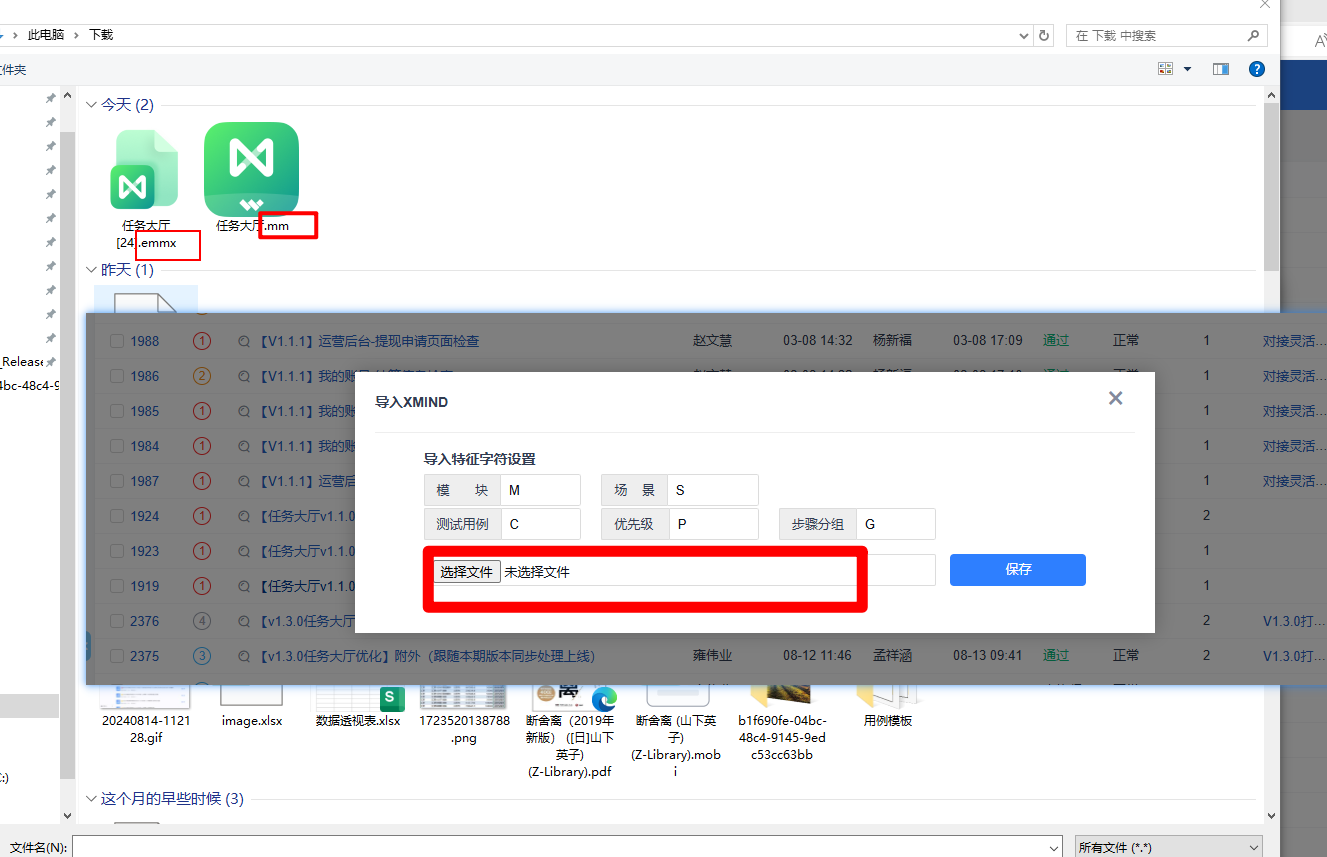The width and height of the screenshot is (1327, 857).
Task: Tick the checkbox for case 1924
Action: pyautogui.click(x=117, y=516)
